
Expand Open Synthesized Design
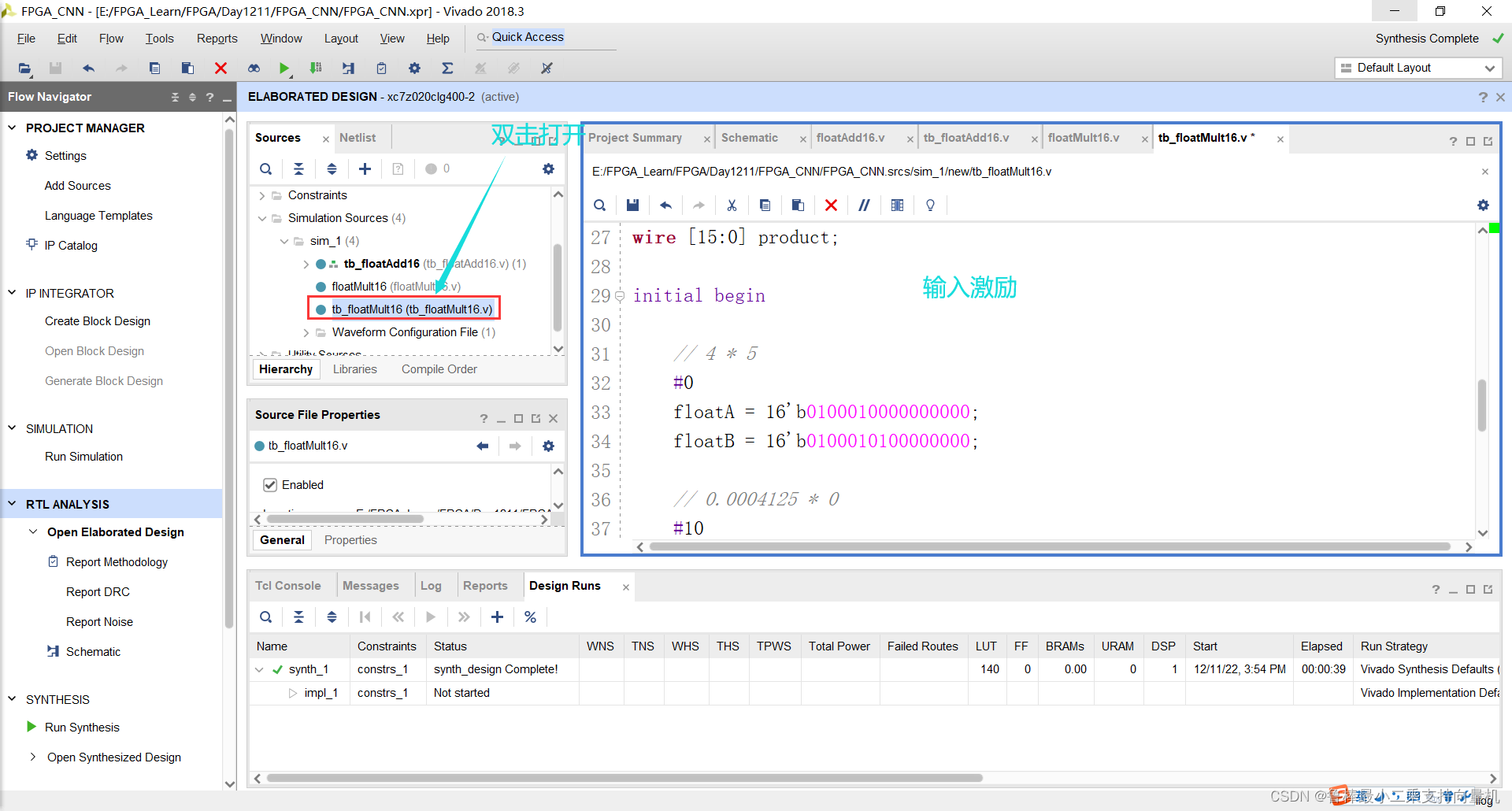[x=33, y=757]
